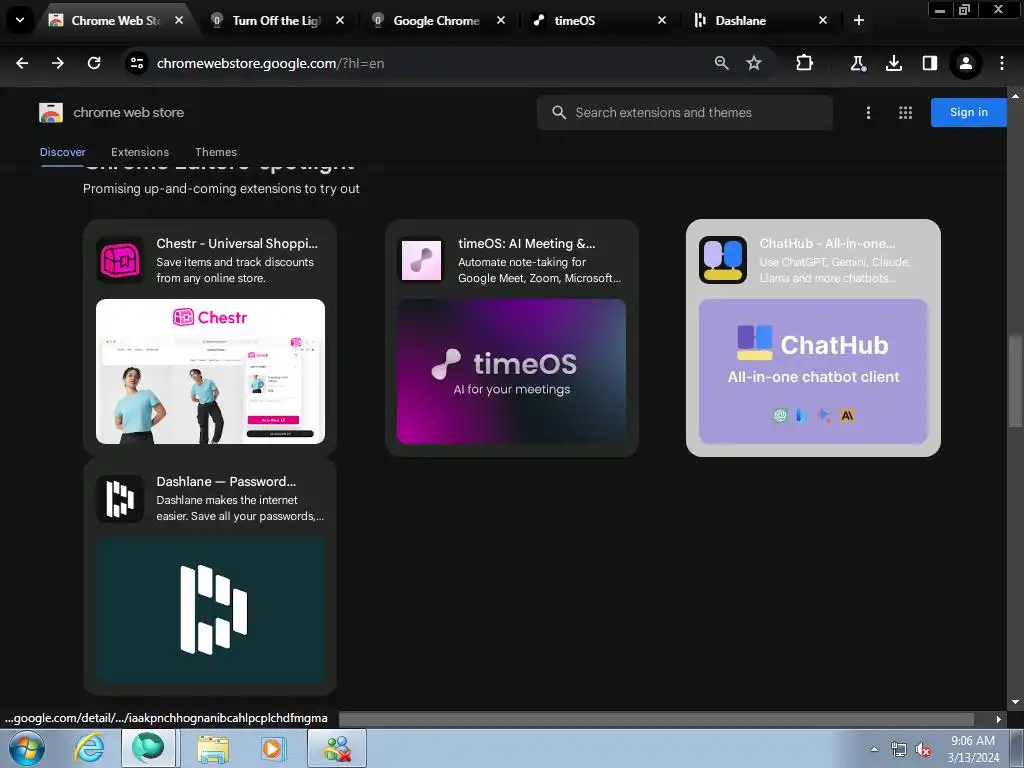1024x768 pixels.
Task: Open a new tab with plus button
Action: click(x=859, y=20)
